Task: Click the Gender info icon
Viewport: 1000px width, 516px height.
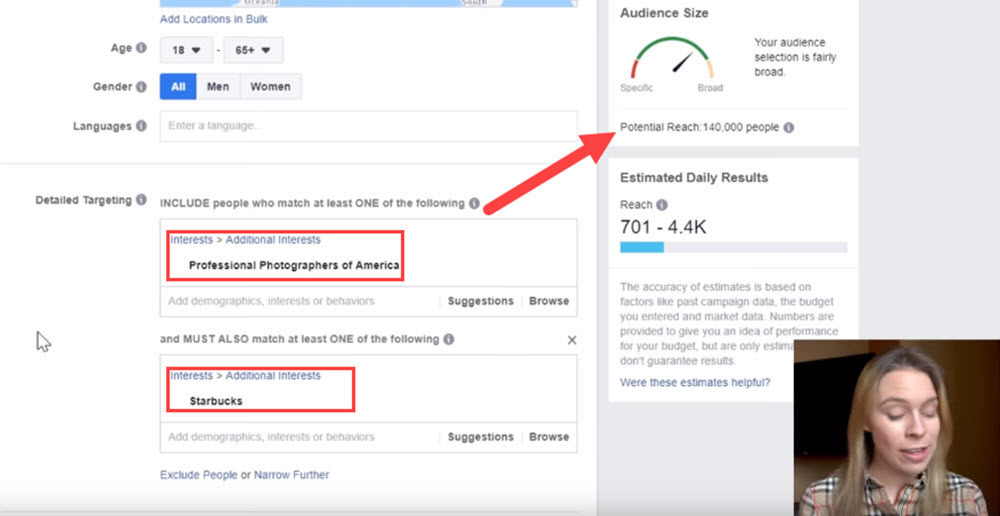Action: click(142, 87)
